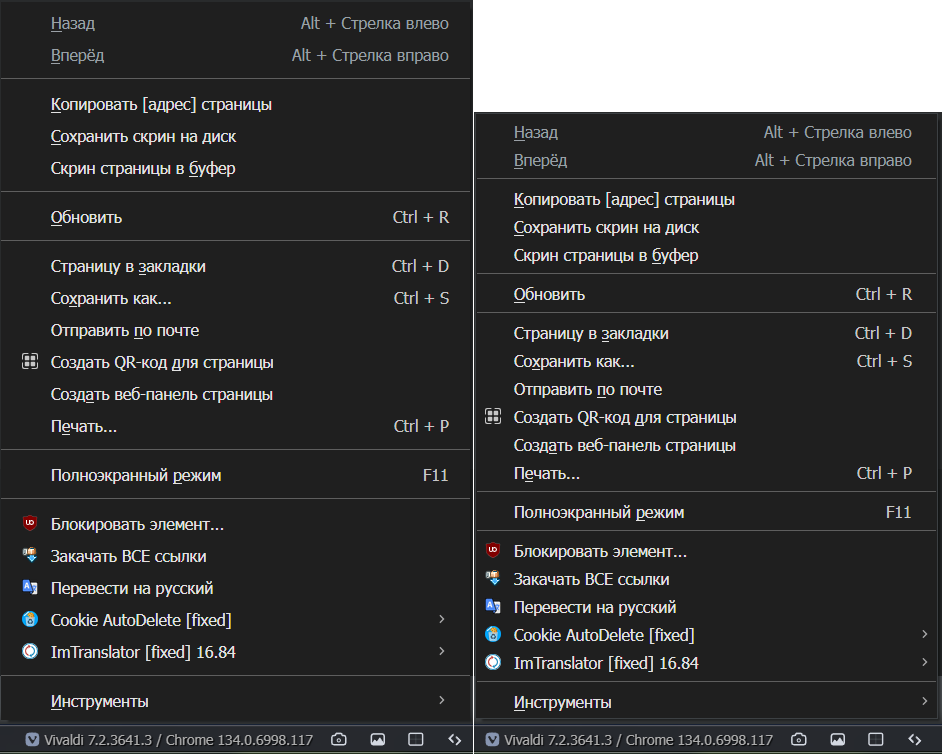Select Копировать [адрес] страницы in the left menu

point(236,105)
